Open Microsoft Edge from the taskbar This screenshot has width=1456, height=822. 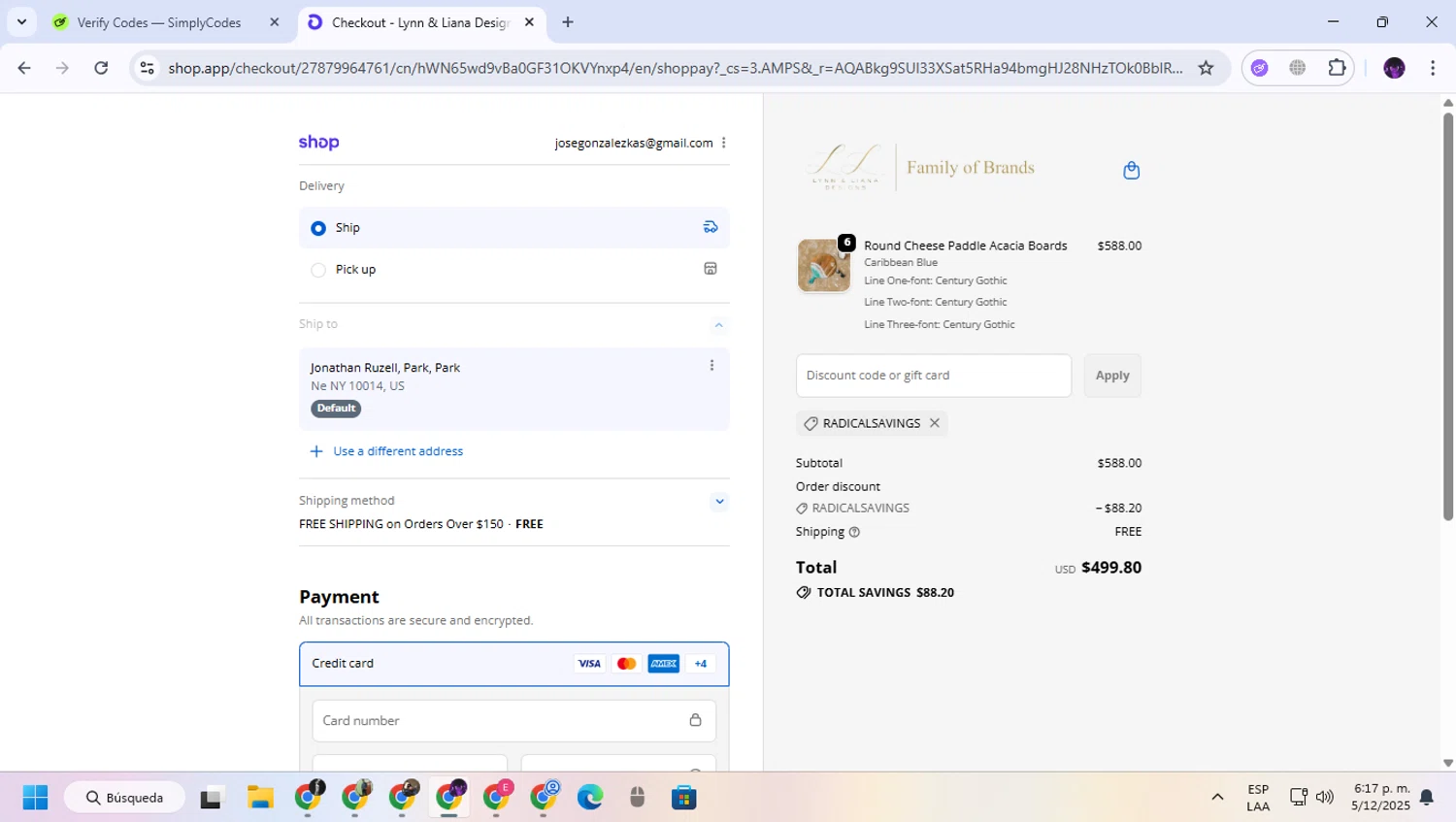[x=590, y=798]
